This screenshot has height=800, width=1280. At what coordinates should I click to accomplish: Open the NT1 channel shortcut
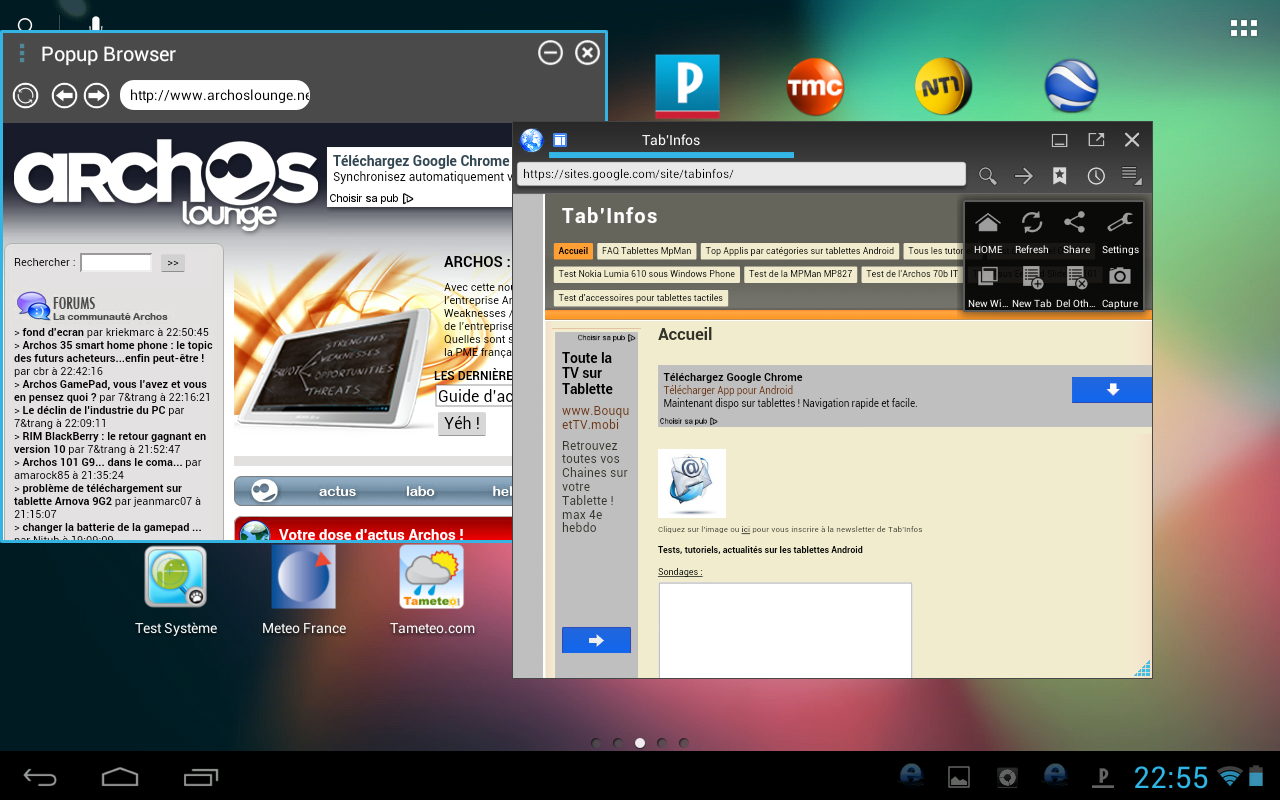[x=943, y=86]
